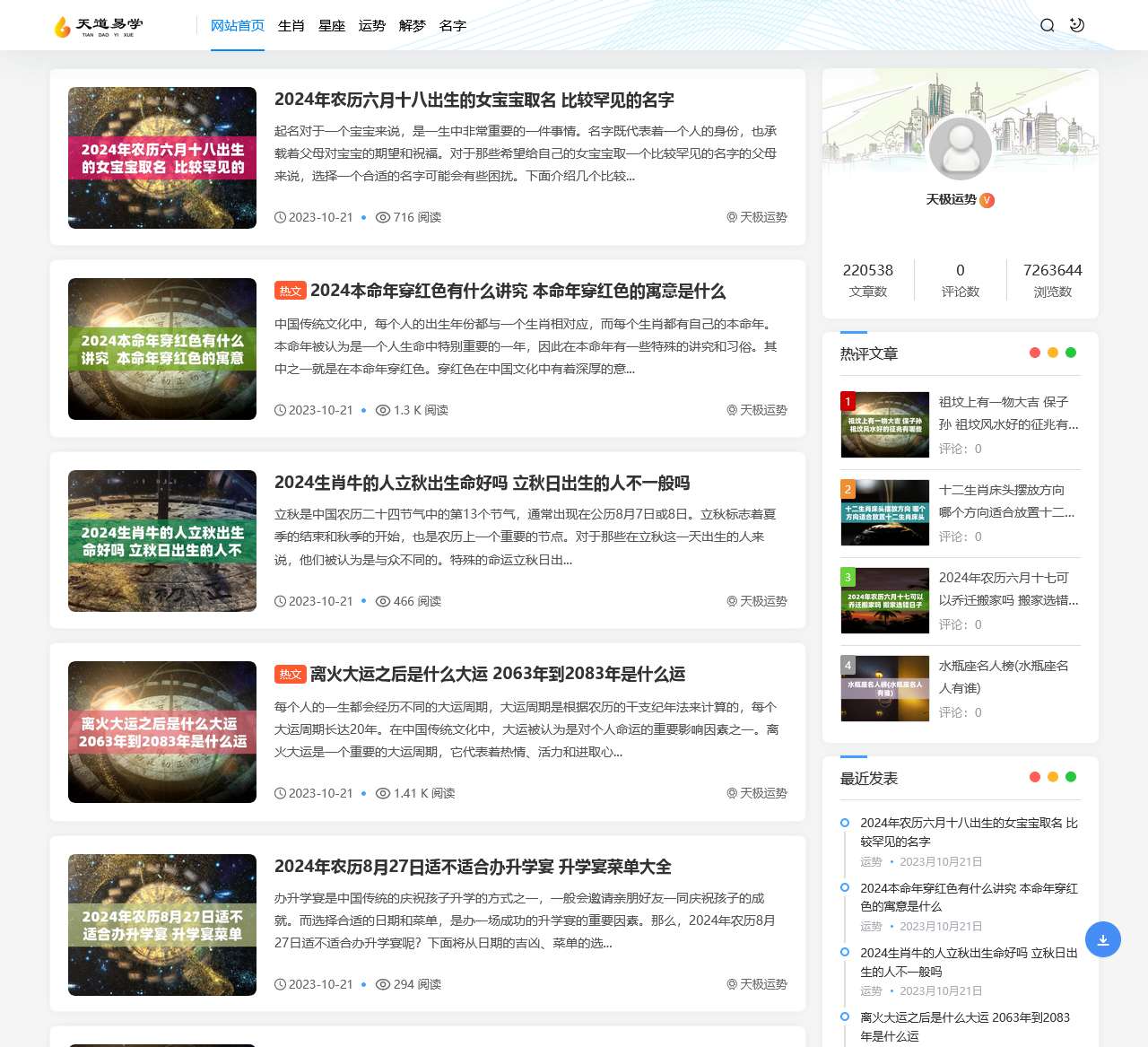This screenshot has width=1148, height=1047.
Task: Select the 网站首页 tab
Action: click(237, 26)
